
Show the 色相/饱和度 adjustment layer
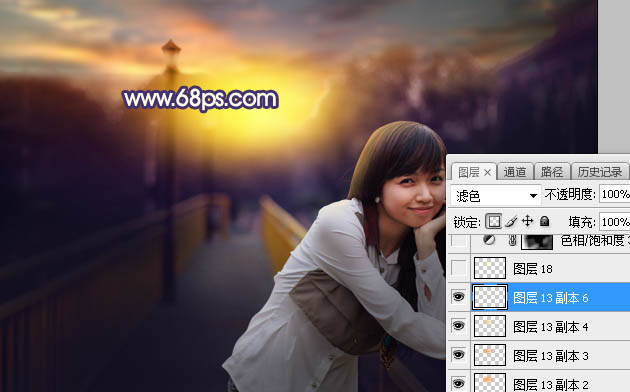(x=459, y=241)
